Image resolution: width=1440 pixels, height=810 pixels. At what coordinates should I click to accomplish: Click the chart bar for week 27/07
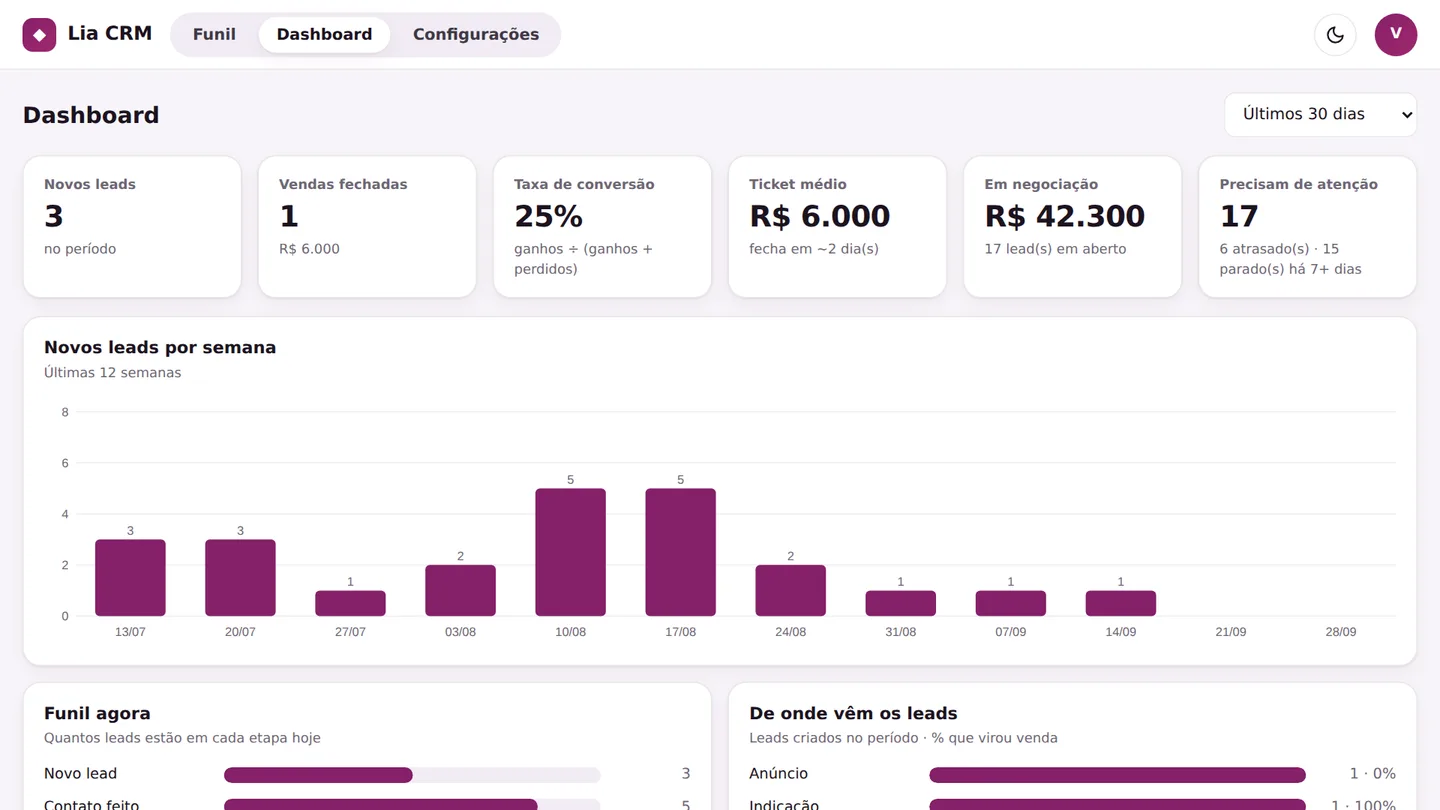350,603
